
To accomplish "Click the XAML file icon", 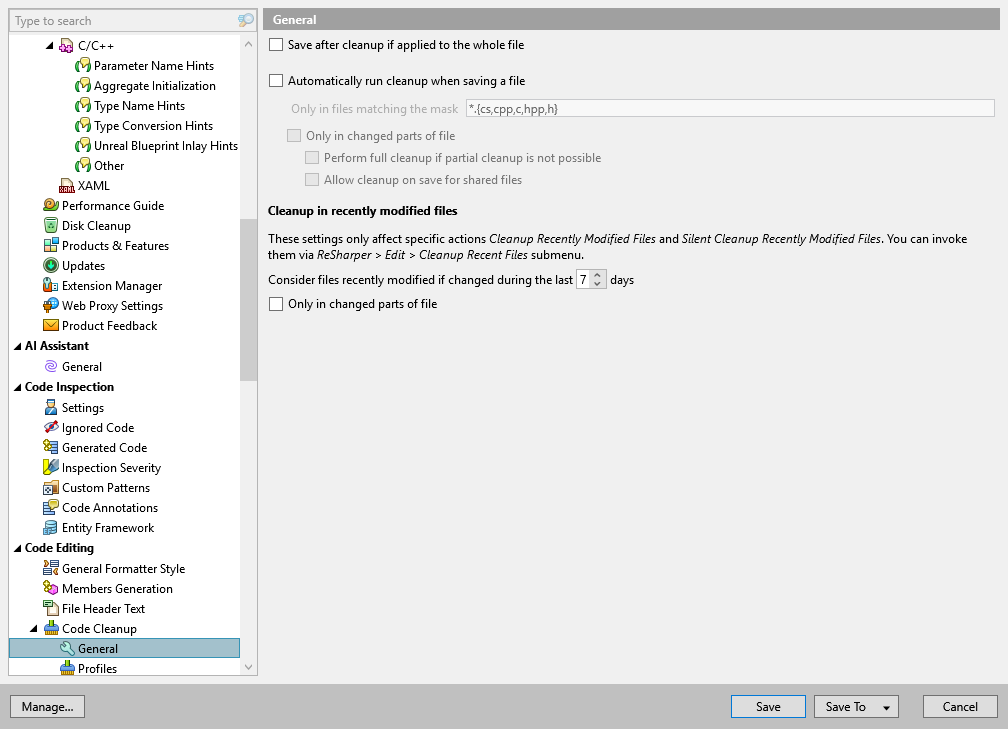I will pos(66,186).
